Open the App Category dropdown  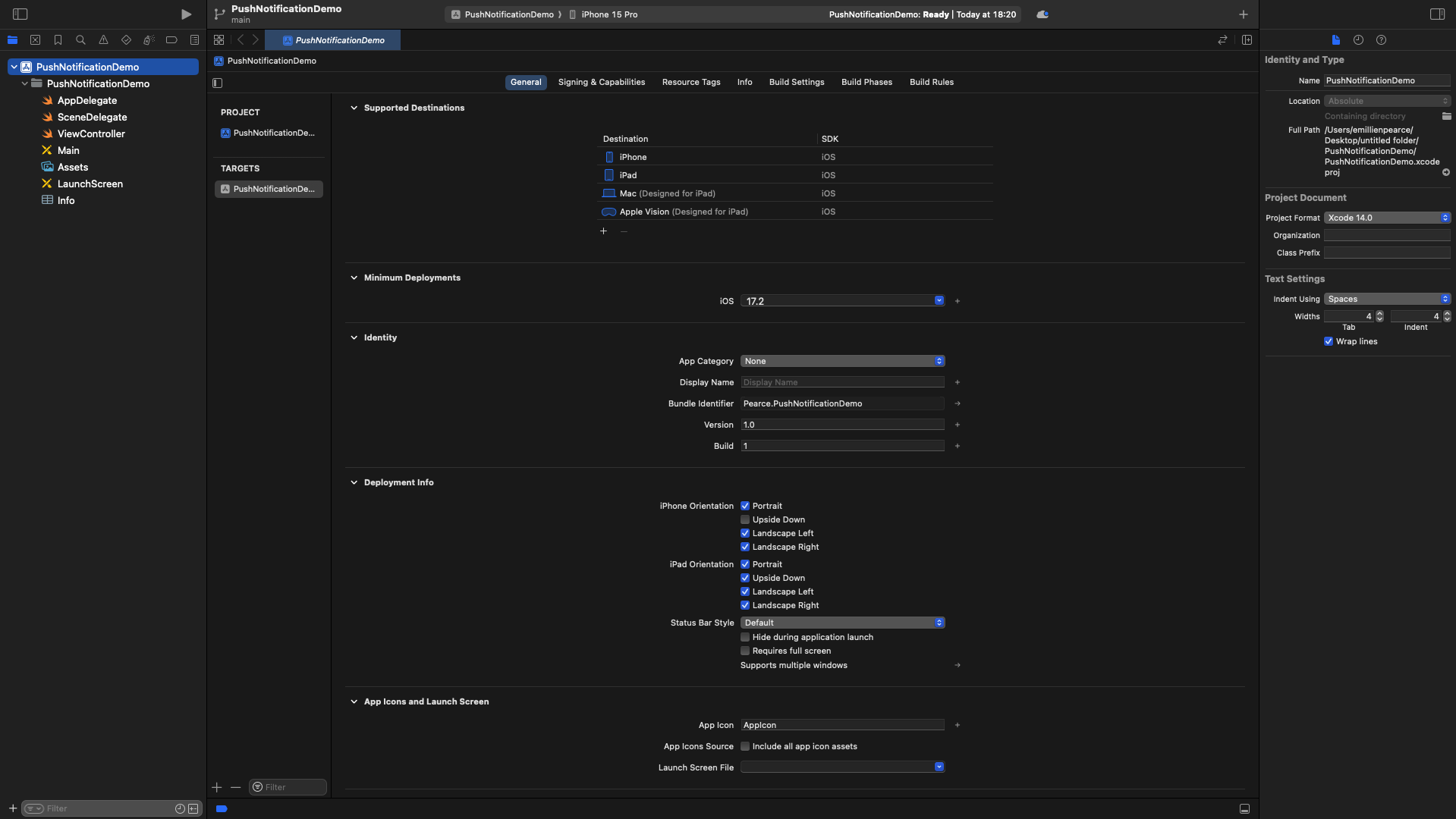click(x=842, y=361)
